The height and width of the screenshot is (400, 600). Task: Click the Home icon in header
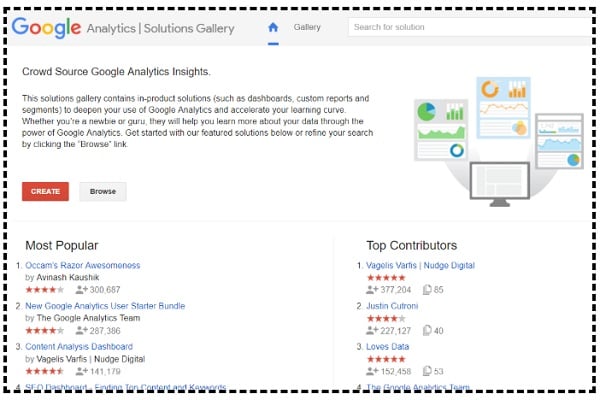coord(273,27)
